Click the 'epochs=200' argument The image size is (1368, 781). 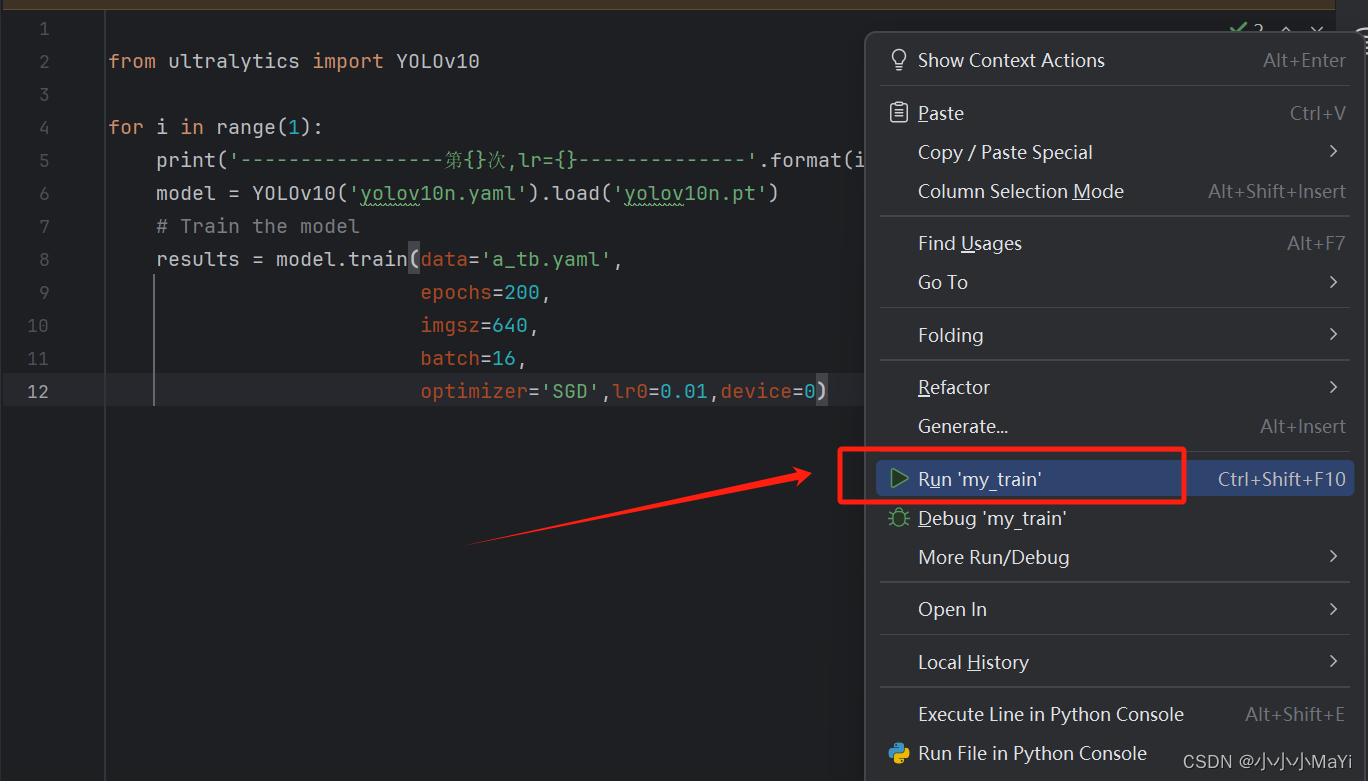(480, 292)
